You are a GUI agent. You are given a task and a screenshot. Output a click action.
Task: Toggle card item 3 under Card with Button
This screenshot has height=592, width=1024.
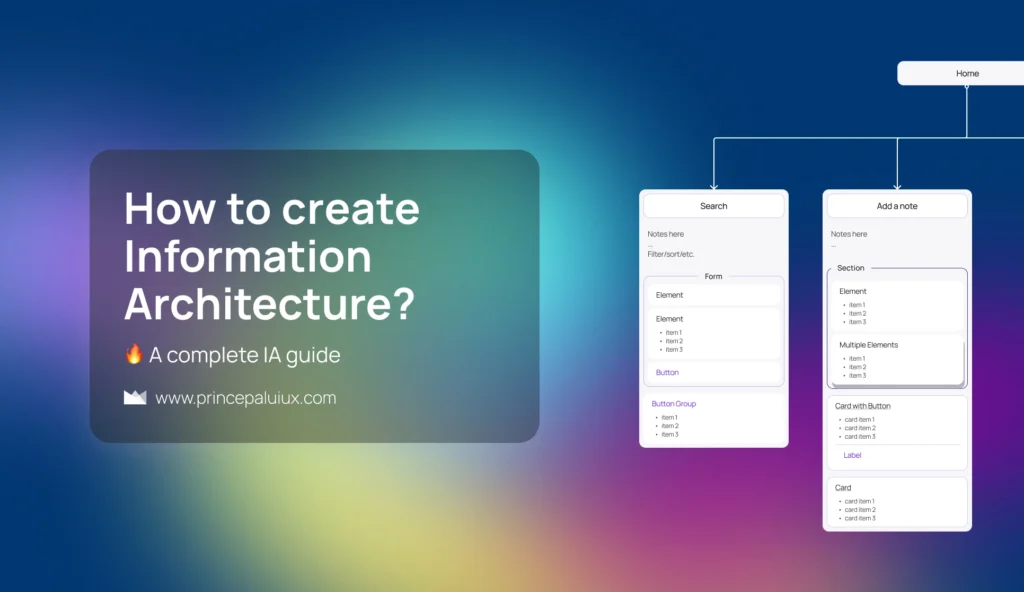coord(863,437)
